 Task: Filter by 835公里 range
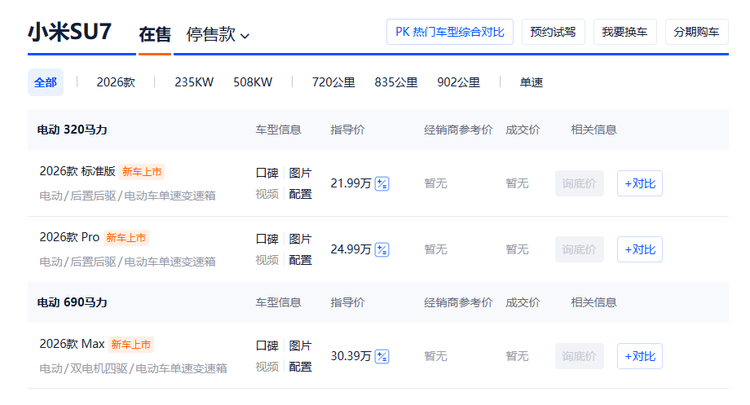396,82
